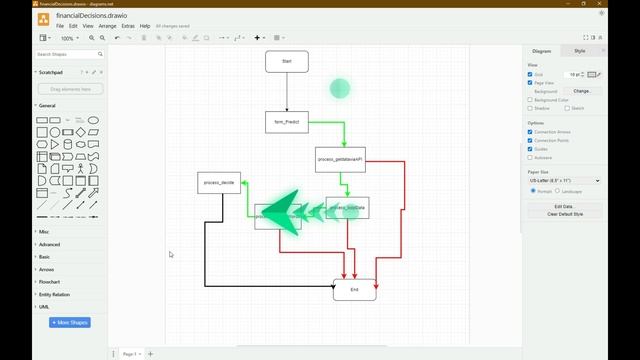Pick the ellipse shape in General palette
This screenshot has height=360, width=640.
click(x=93, y=120)
